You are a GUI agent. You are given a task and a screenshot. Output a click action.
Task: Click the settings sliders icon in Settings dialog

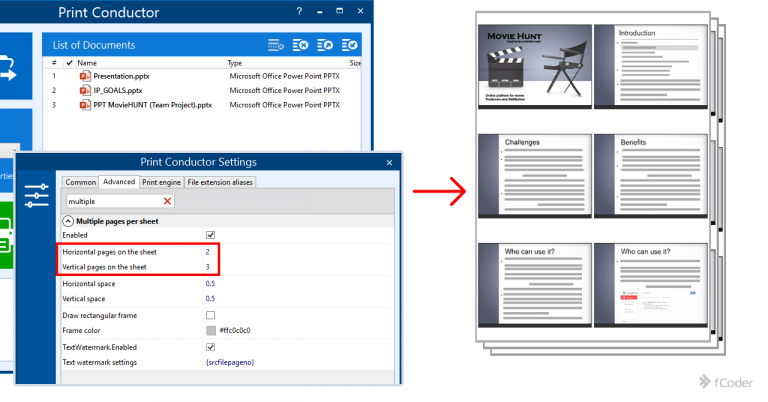(36, 195)
